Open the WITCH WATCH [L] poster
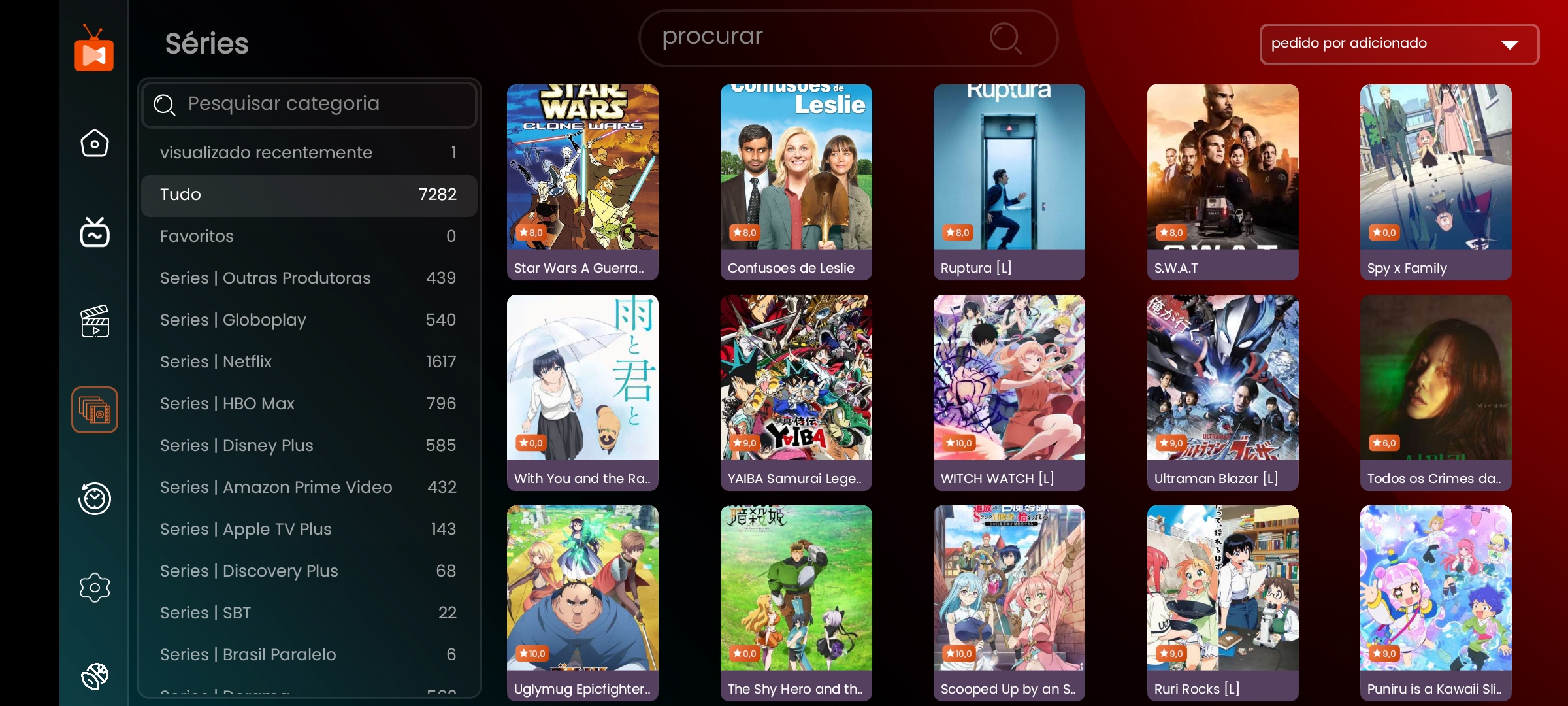Viewport: 1568px width, 706px height. click(x=1009, y=392)
